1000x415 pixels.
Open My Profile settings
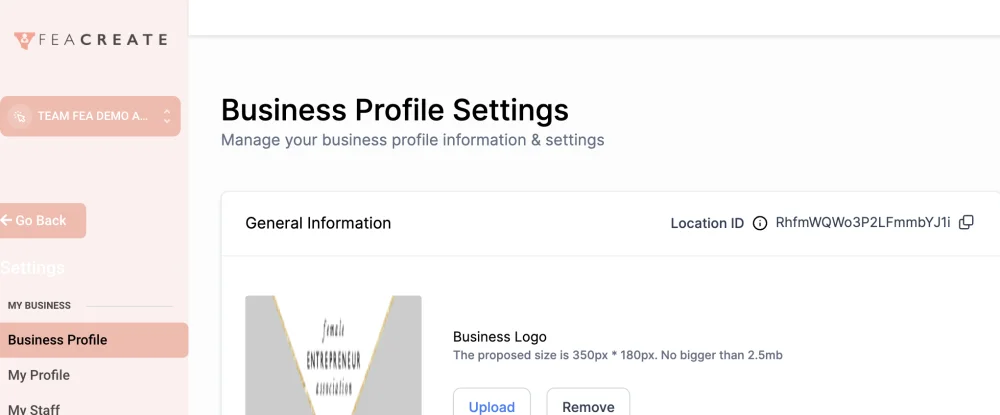tap(39, 375)
